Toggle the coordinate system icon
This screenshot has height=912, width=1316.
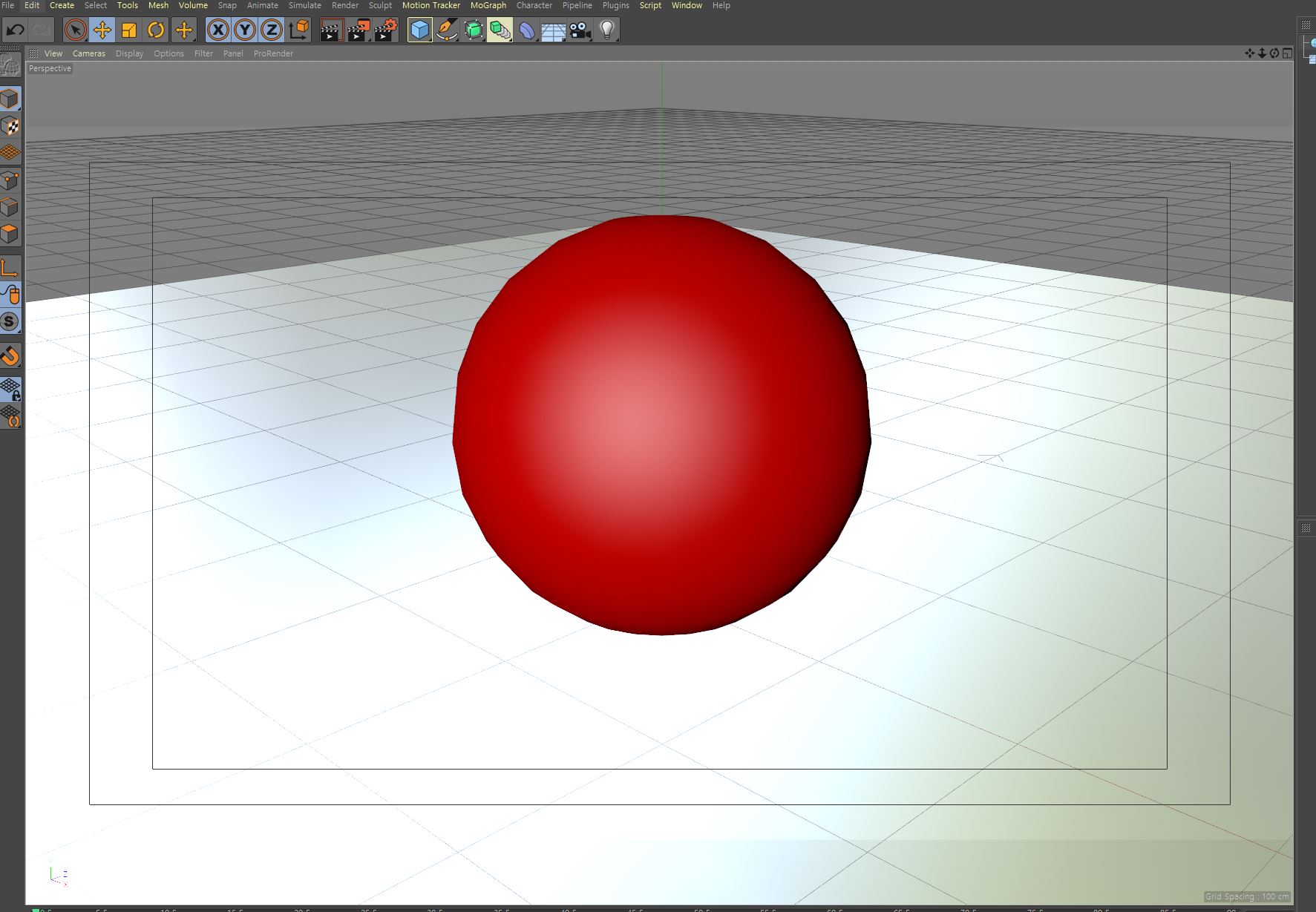[298, 30]
